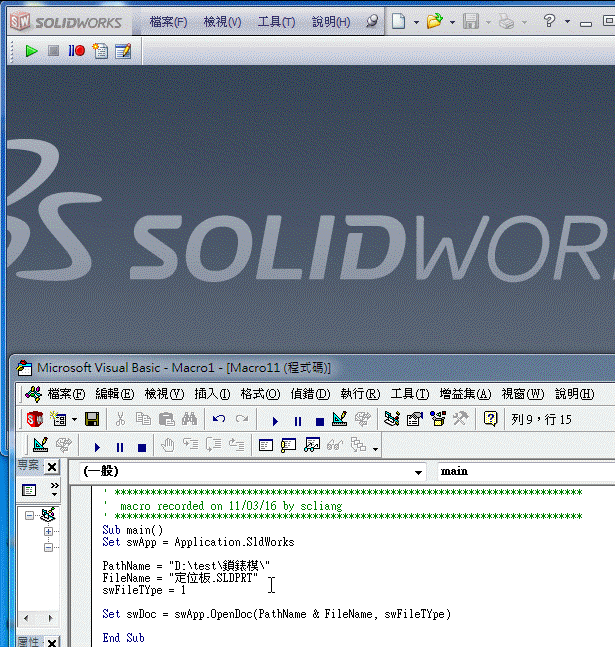The image size is (615, 647).
Task: Click Run blue arrow in debug toolbar
Action: coord(97,447)
